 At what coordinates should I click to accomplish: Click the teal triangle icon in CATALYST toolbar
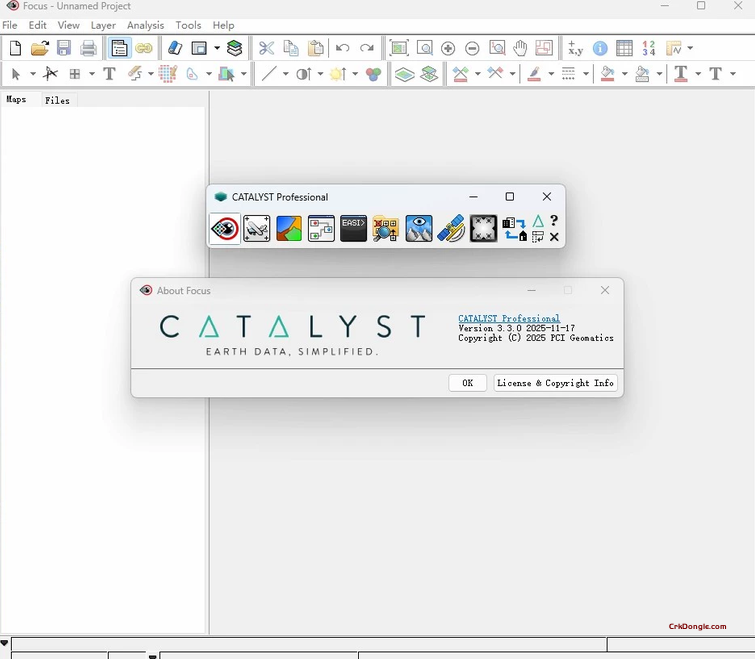[538, 221]
